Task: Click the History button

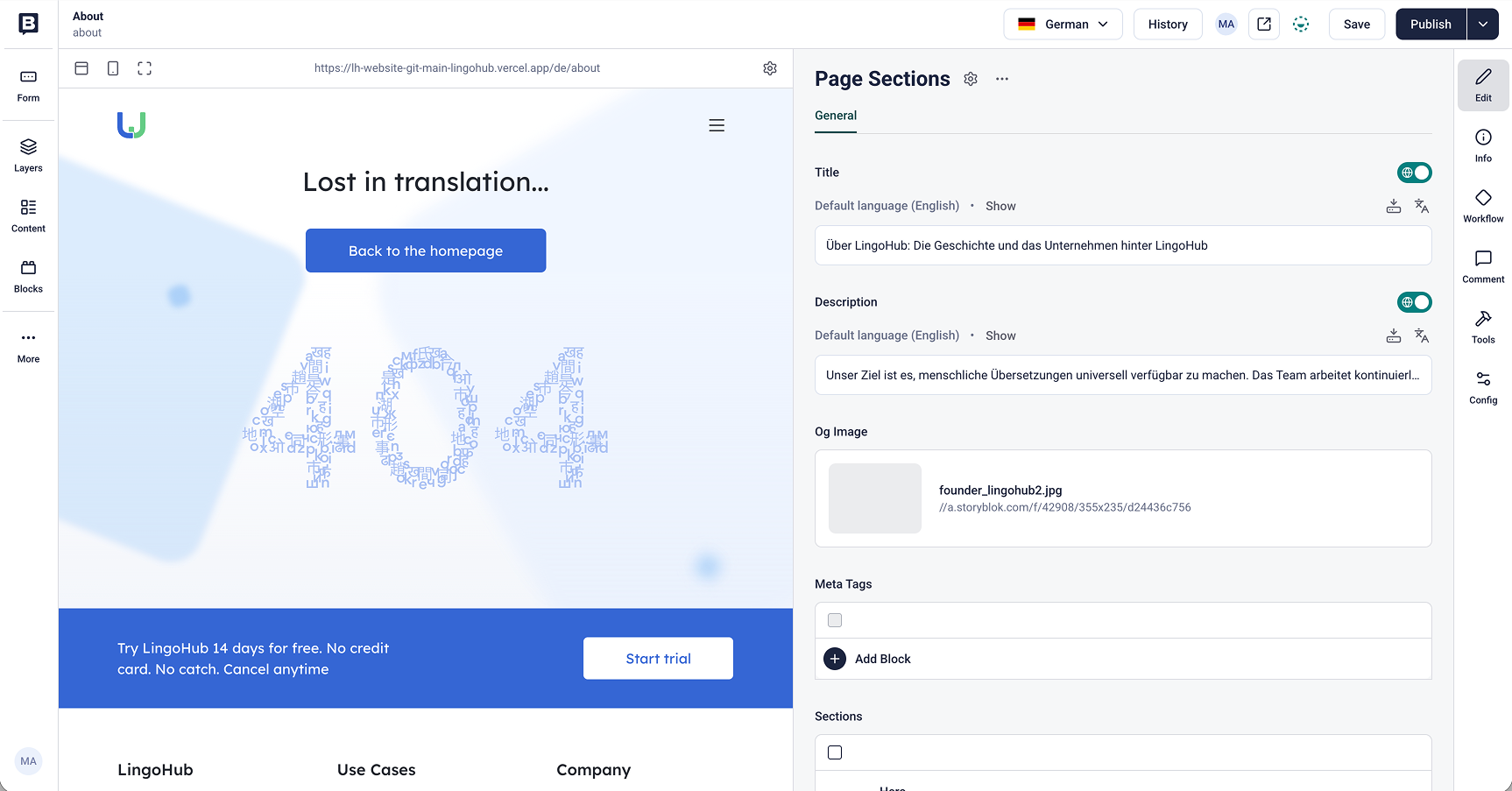Action: (1168, 25)
